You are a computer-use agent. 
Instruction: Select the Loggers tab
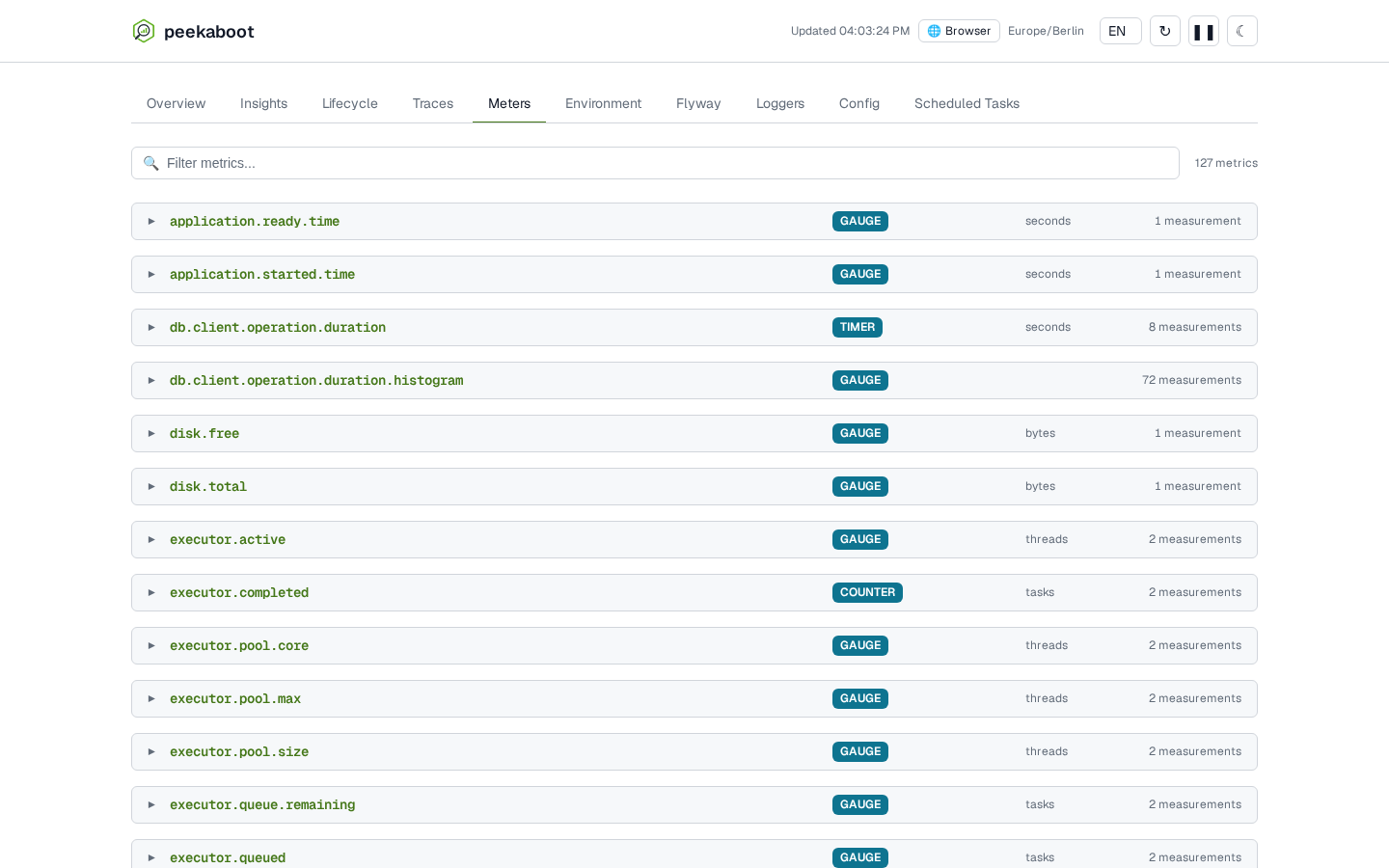[780, 103]
